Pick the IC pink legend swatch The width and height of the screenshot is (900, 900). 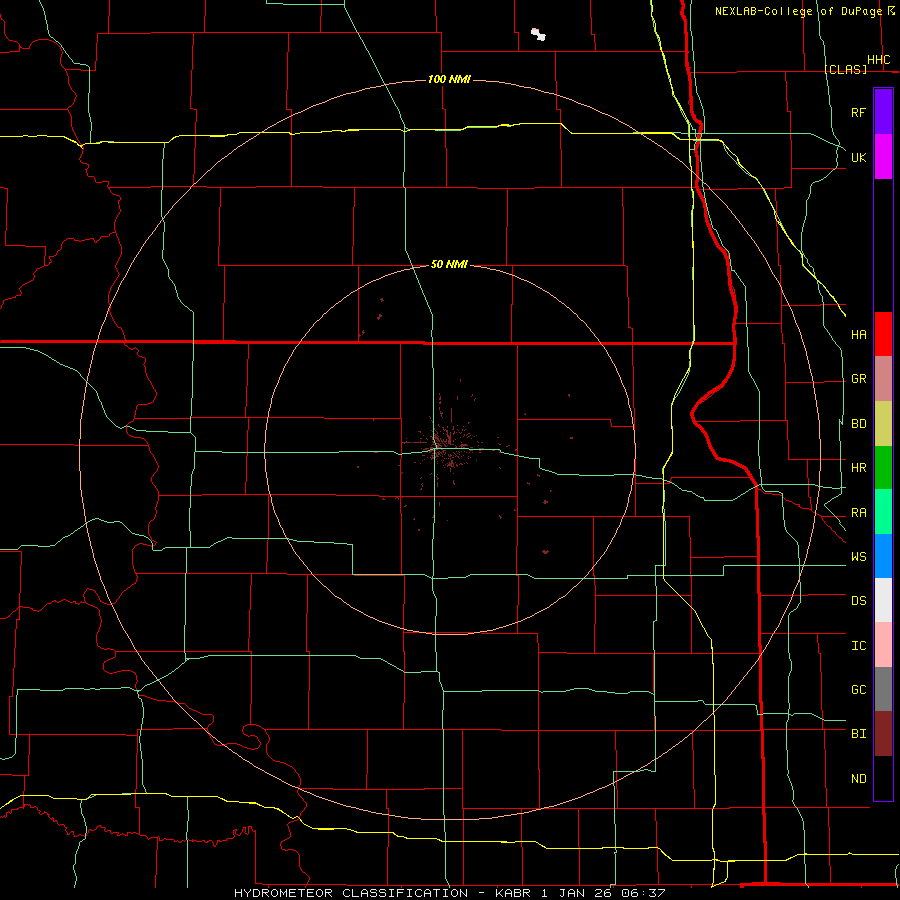pos(883,645)
